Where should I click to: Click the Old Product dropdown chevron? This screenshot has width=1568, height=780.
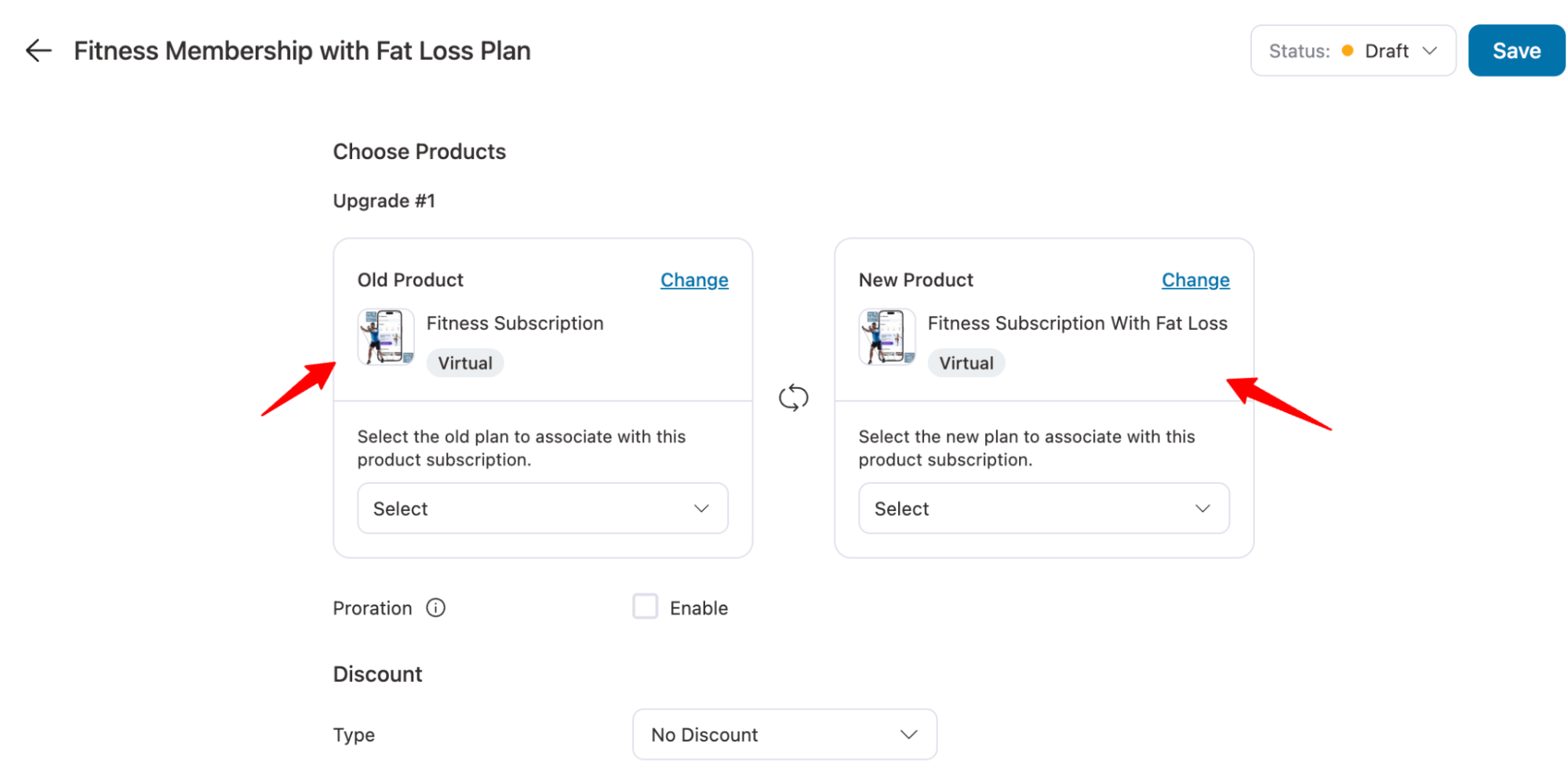click(701, 508)
